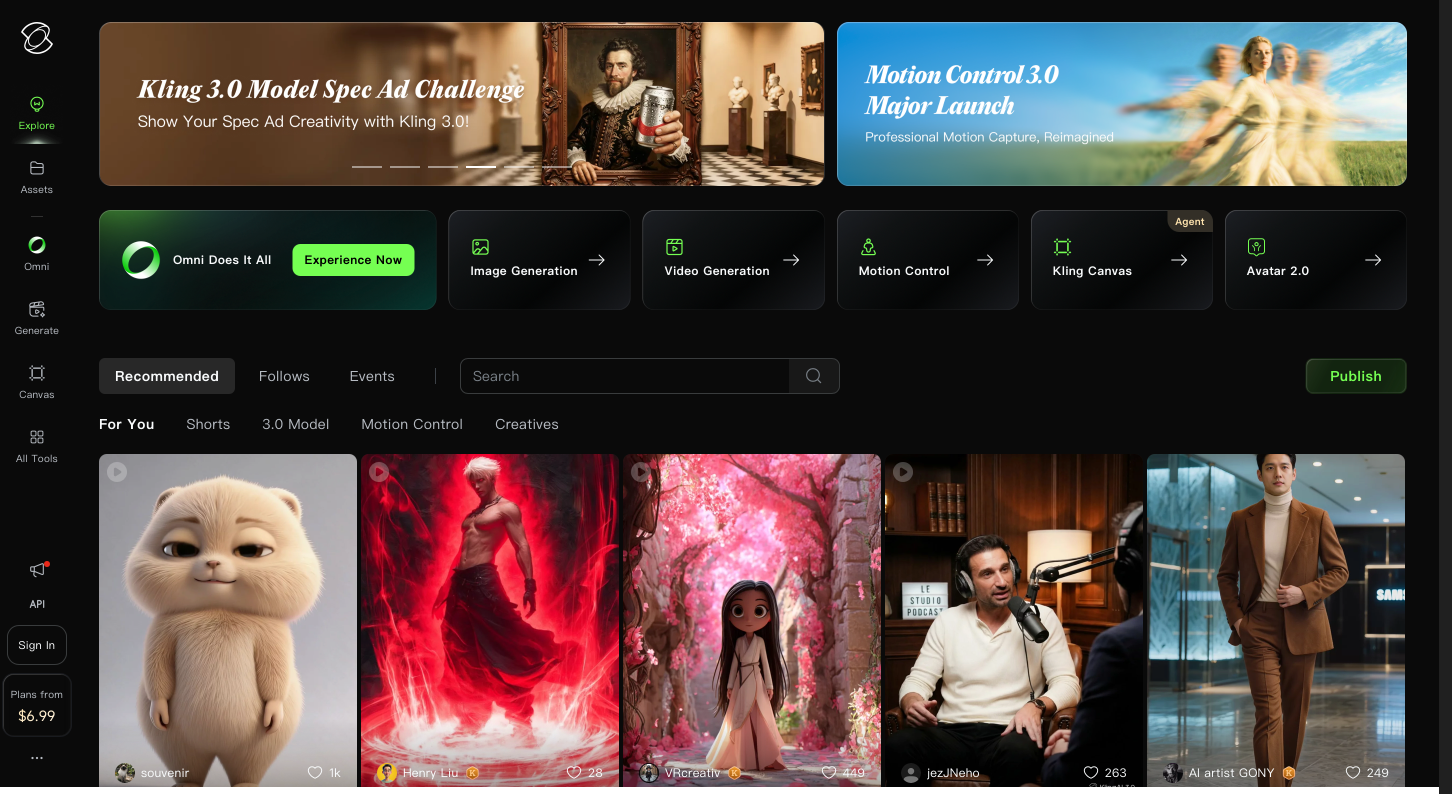Open the Generate sidebar item
Image resolution: width=1452 pixels, height=794 pixels.
coord(37,318)
